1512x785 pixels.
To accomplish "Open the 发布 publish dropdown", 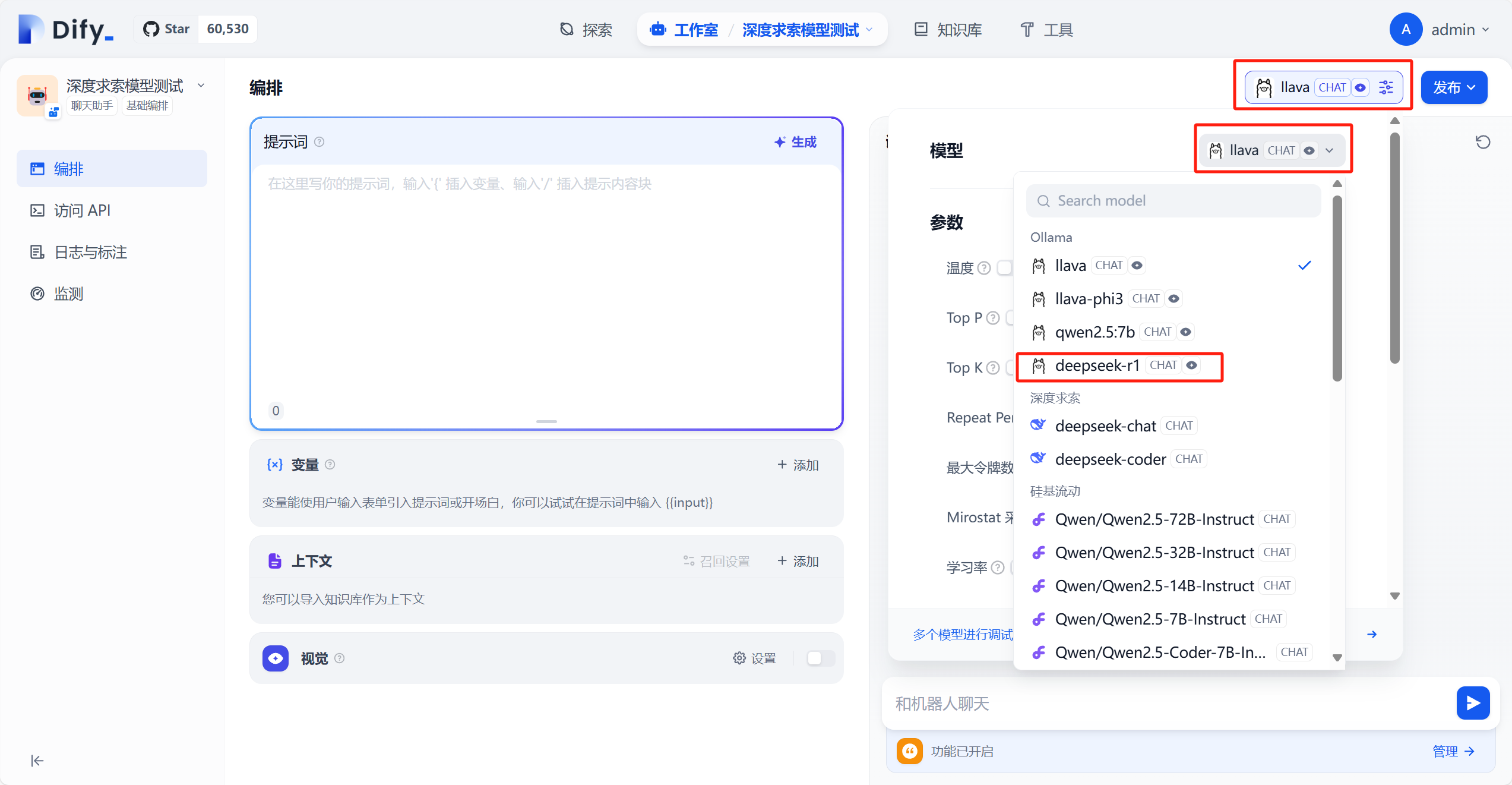I will click(x=1453, y=87).
